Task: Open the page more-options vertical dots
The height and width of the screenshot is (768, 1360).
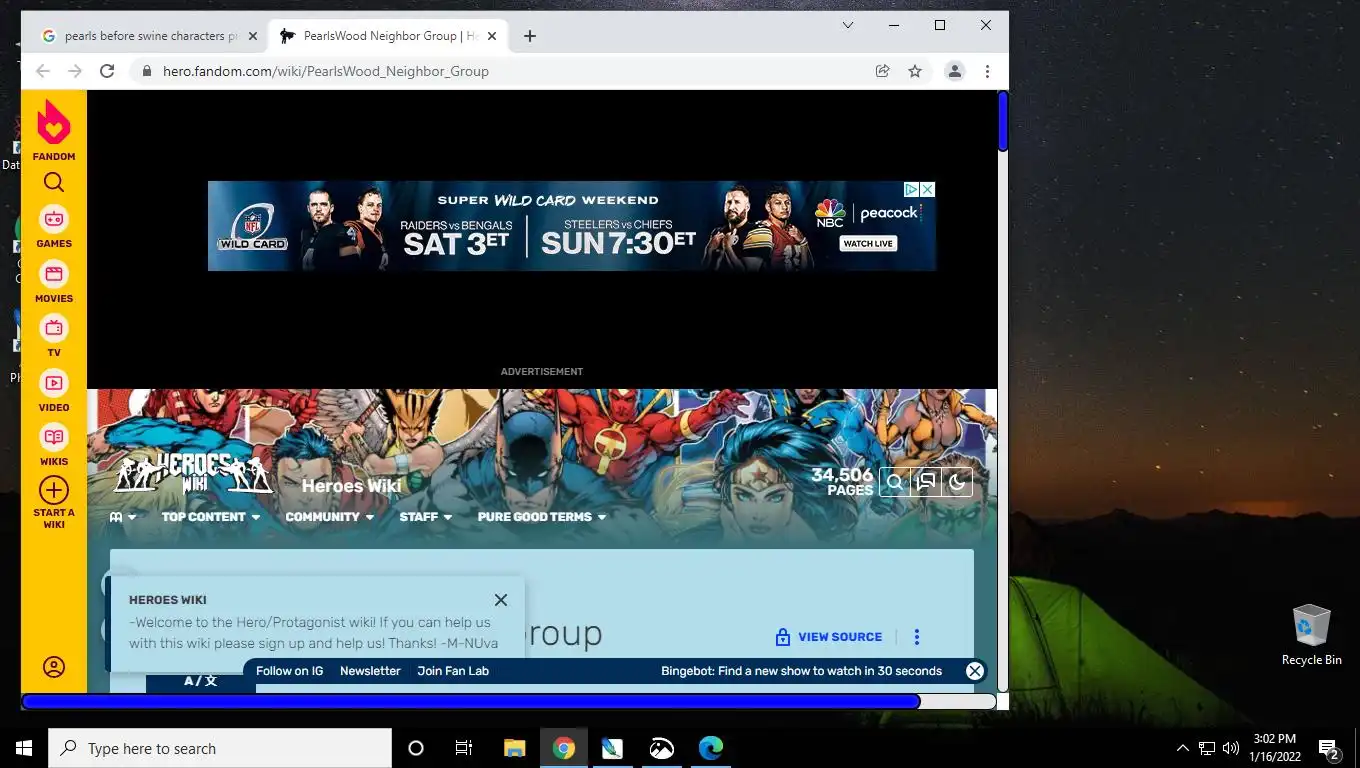Action: click(x=917, y=637)
